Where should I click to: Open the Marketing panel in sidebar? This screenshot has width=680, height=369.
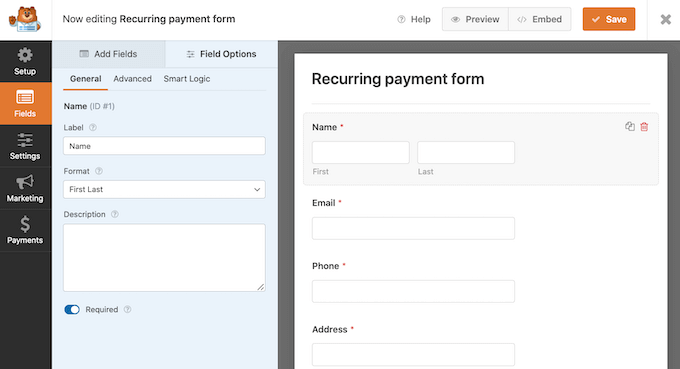pyautogui.click(x=25, y=188)
